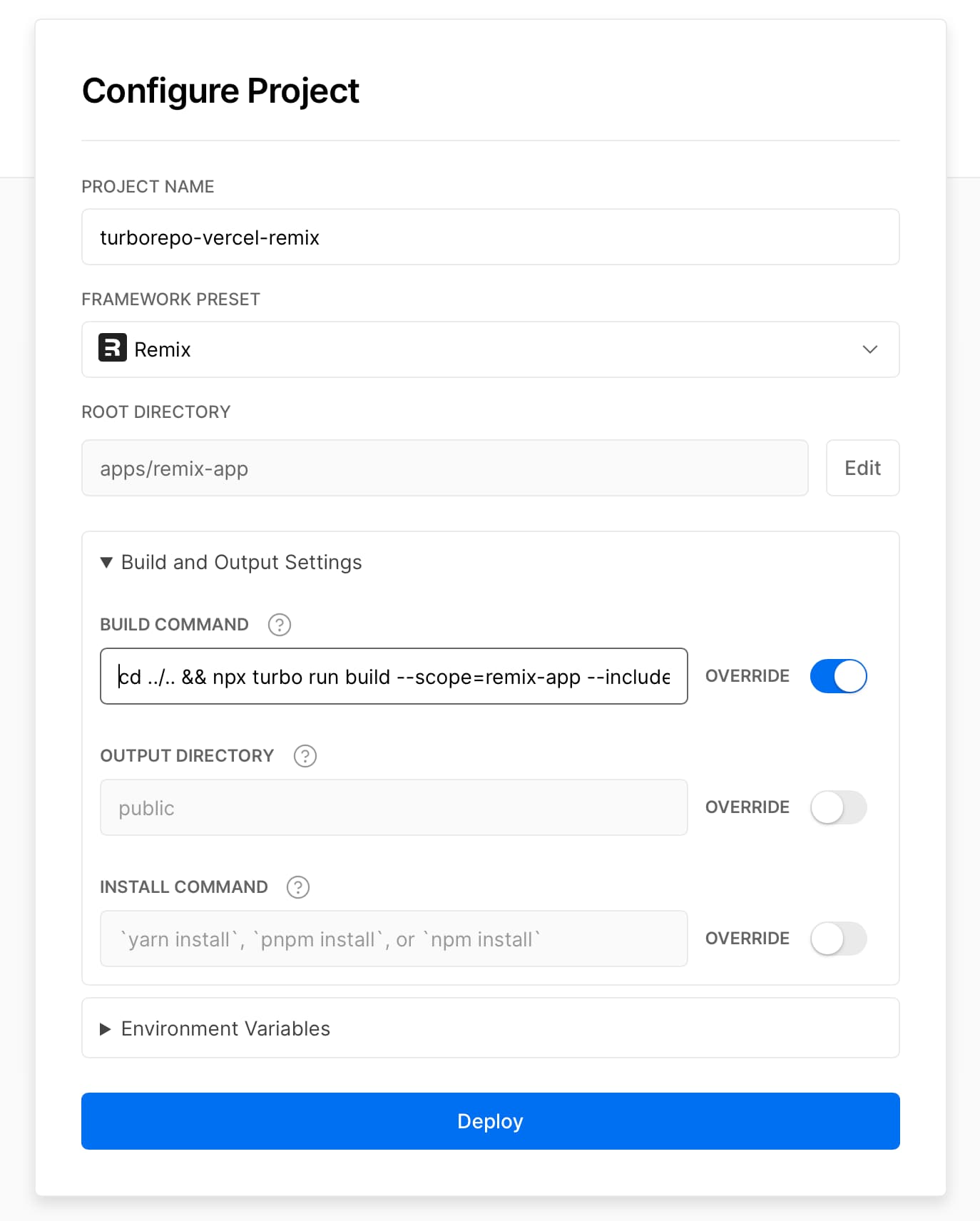980x1221 pixels.
Task: Click the Deploy button
Action: click(x=491, y=1121)
